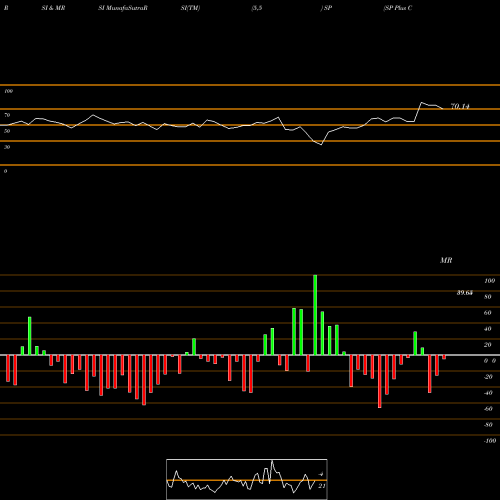Click the 70 label on RSI scale

pyautogui.click(x=7, y=115)
